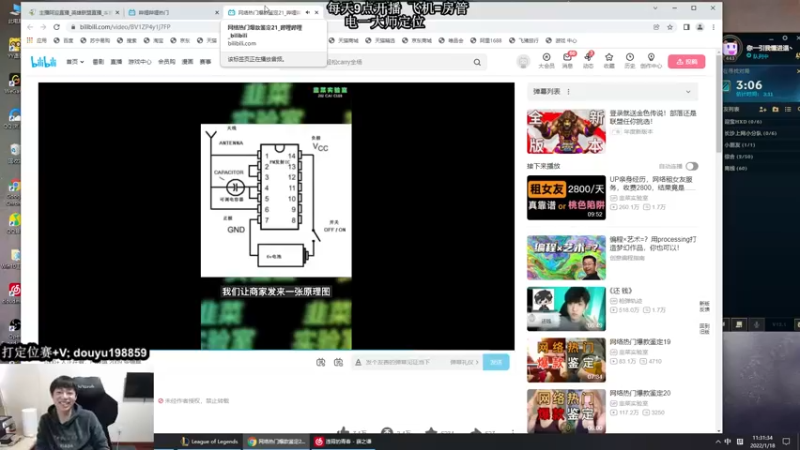The width and height of the screenshot is (800, 450).
Task: Open the 《还钱》 video thumbnail
Action: coord(566,309)
